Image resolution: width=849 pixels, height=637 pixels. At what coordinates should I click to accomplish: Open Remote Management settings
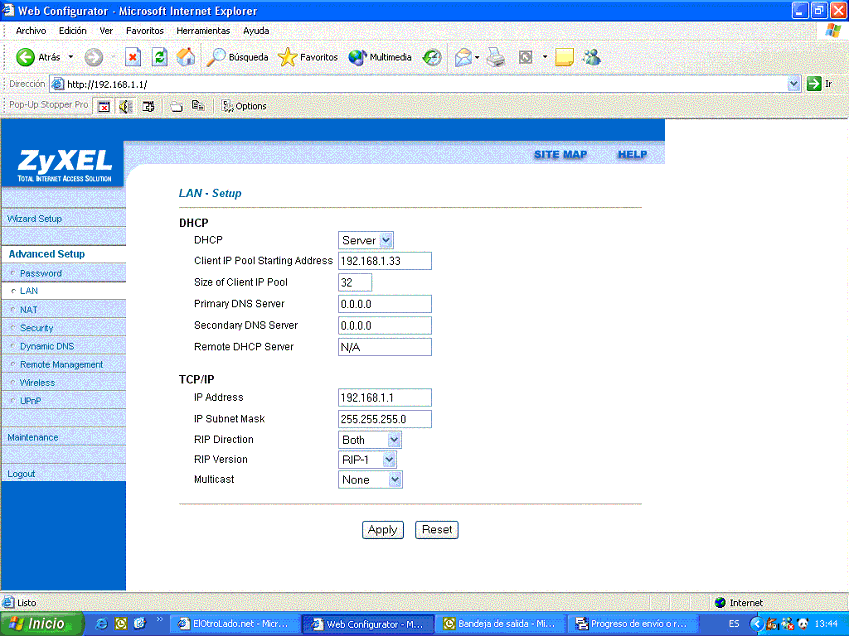coord(61,365)
